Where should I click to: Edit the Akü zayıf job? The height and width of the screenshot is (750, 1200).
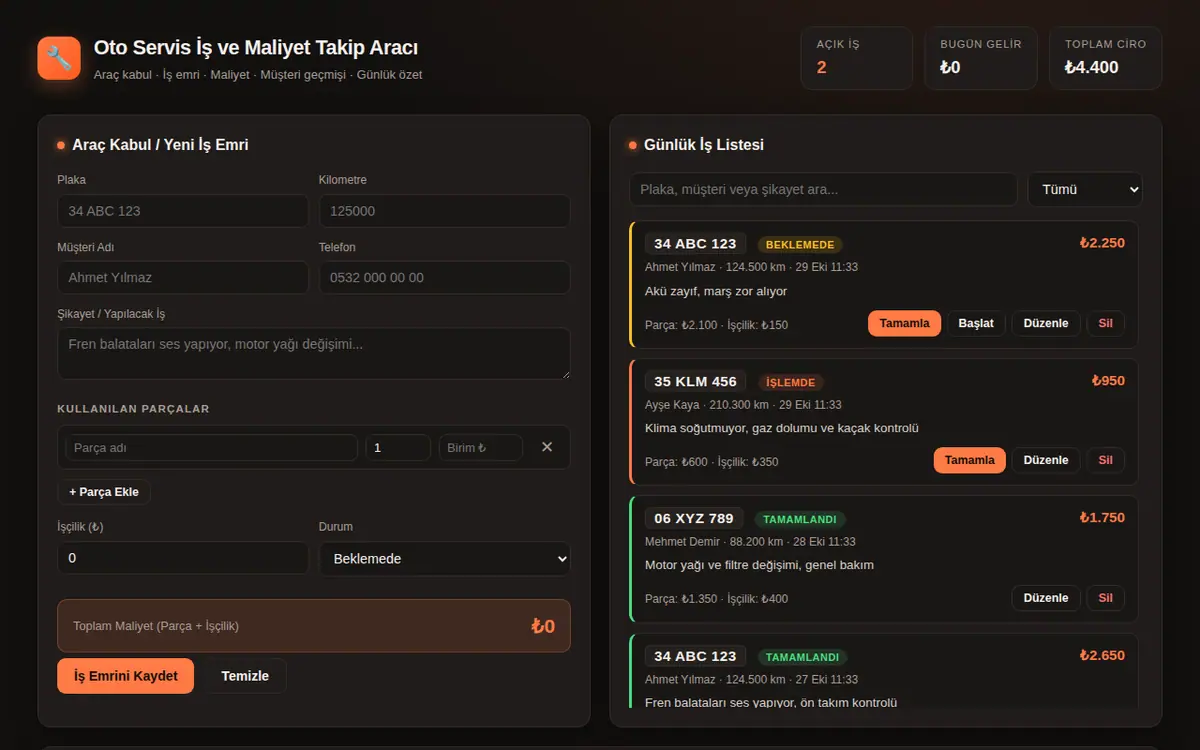pos(1046,323)
